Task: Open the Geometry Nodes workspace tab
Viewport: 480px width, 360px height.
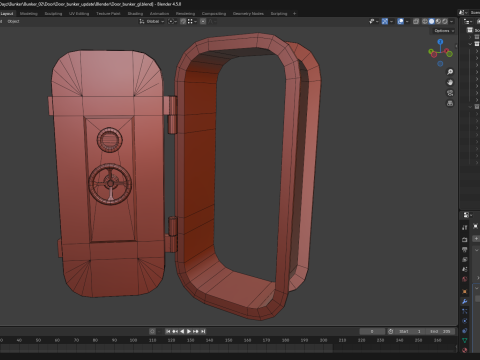Action: click(248, 14)
